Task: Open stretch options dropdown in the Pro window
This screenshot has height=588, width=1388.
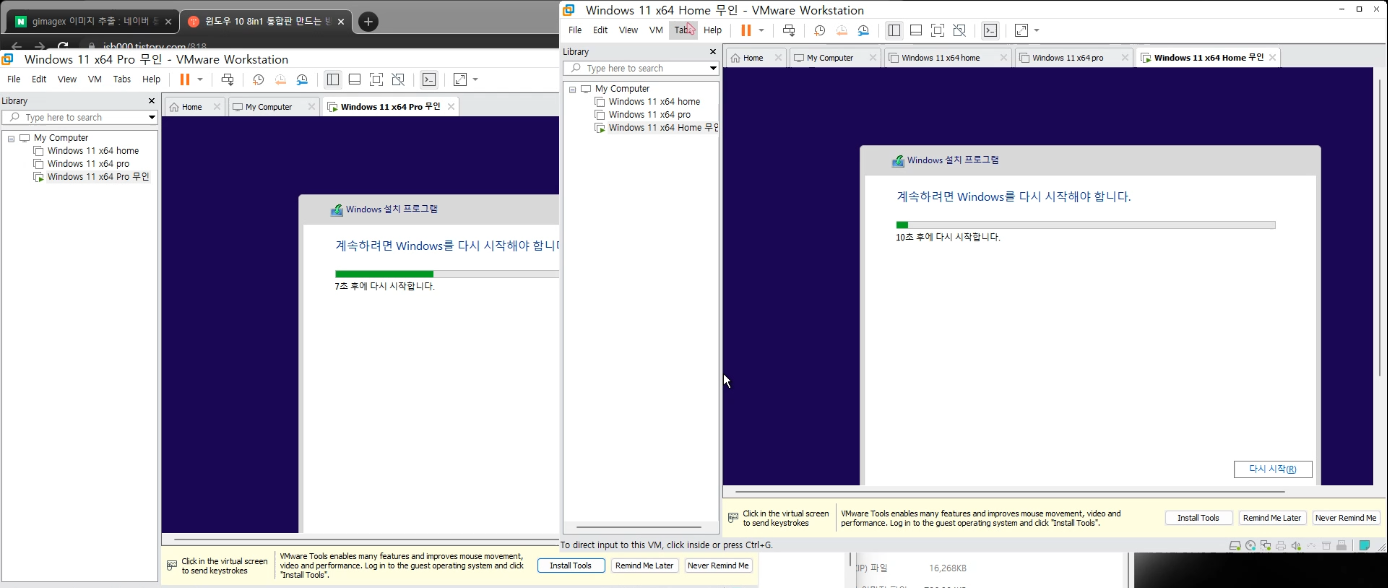Action: (x=475, y=79)
